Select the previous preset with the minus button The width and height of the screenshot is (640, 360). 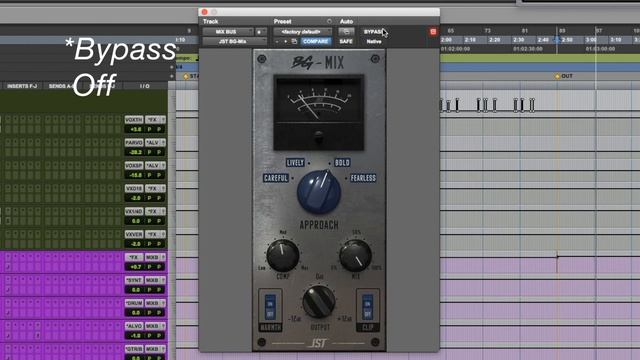tap(277, 42)
